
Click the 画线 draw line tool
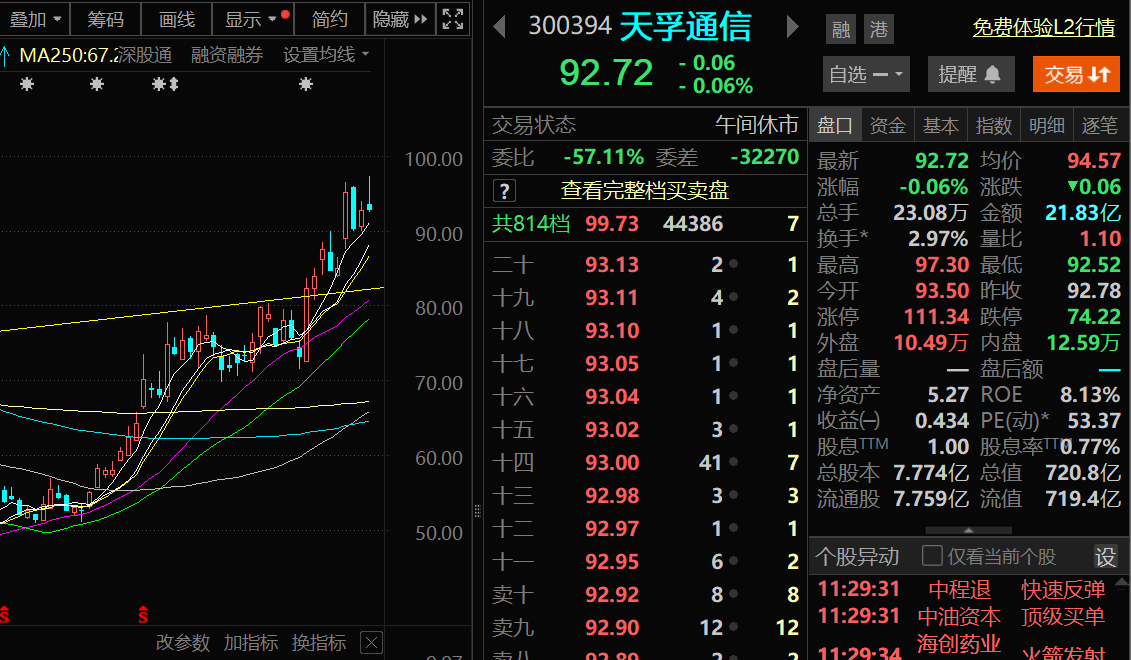177,19
